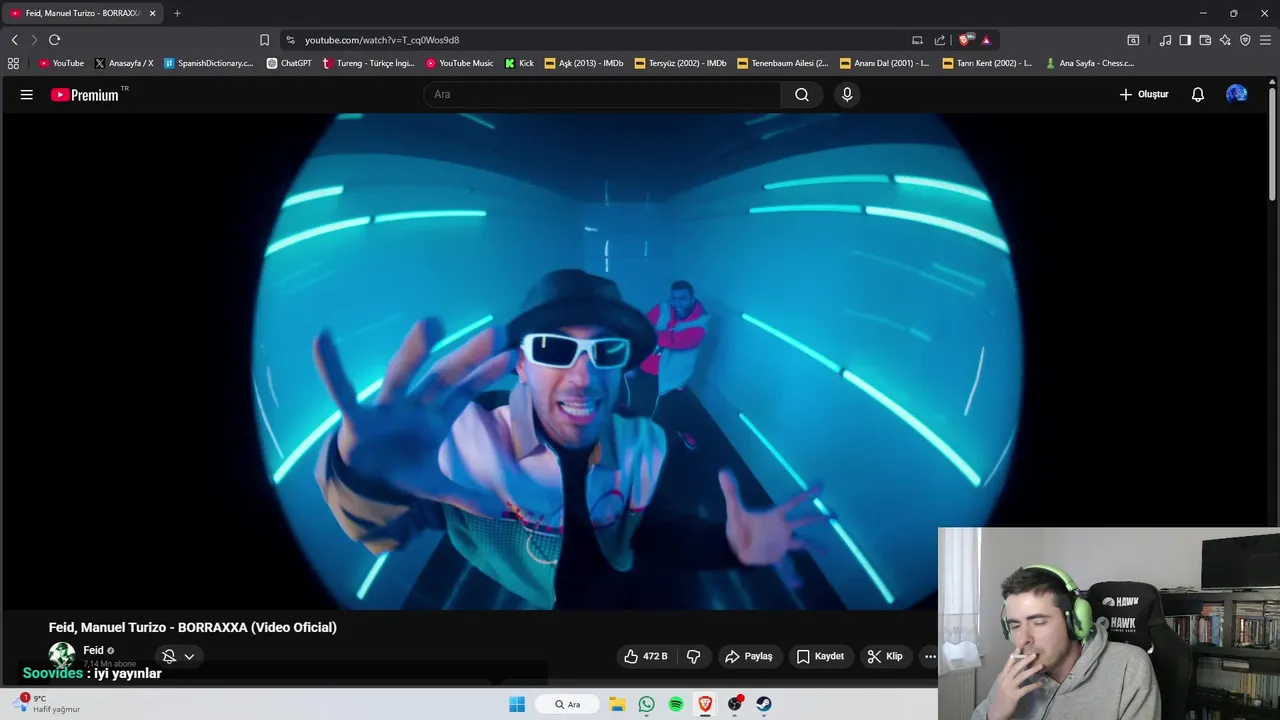Open the YouTube guide hamburger menu
1280x720 pixels.
(27, 95)
